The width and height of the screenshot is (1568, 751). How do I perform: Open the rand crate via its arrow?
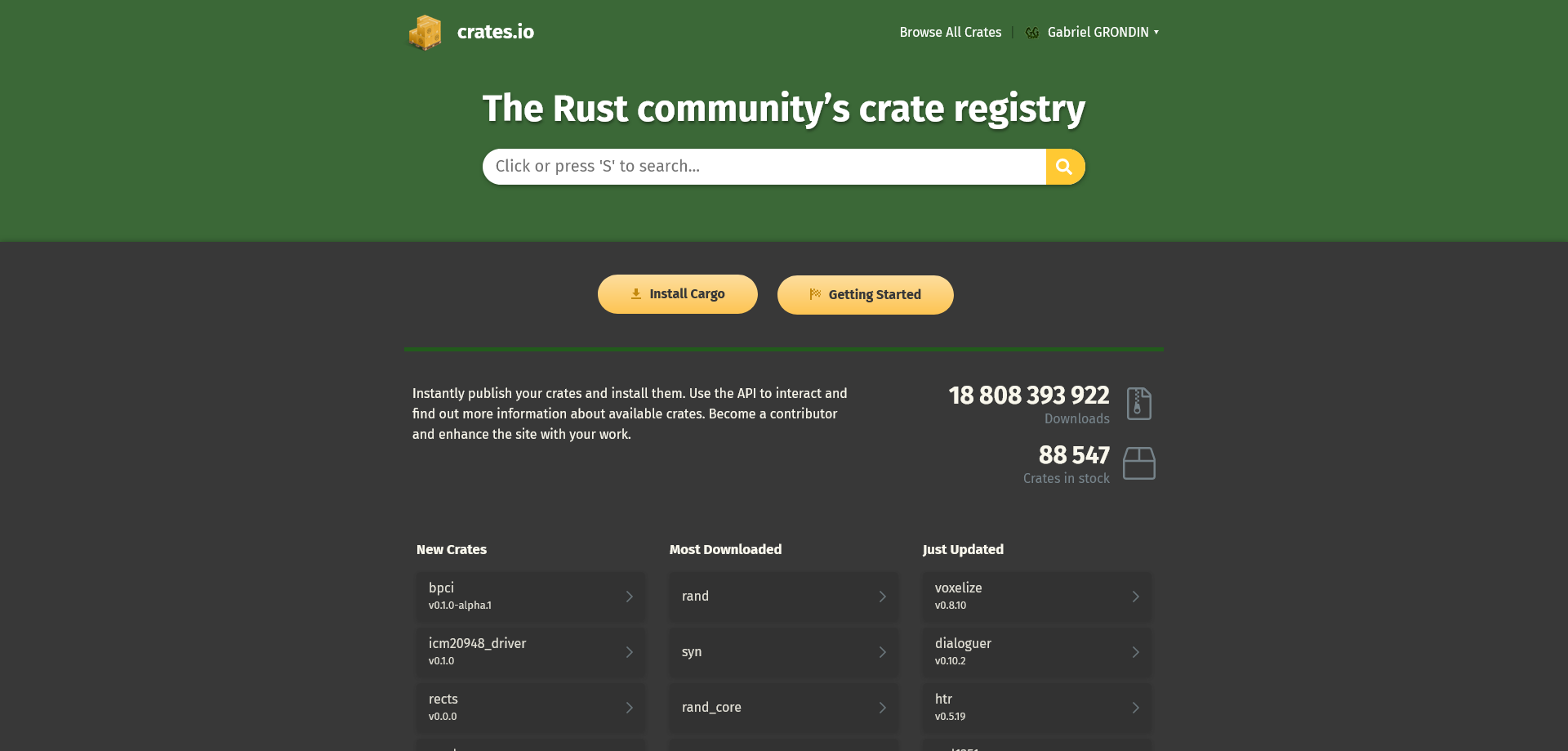(883, 597)
